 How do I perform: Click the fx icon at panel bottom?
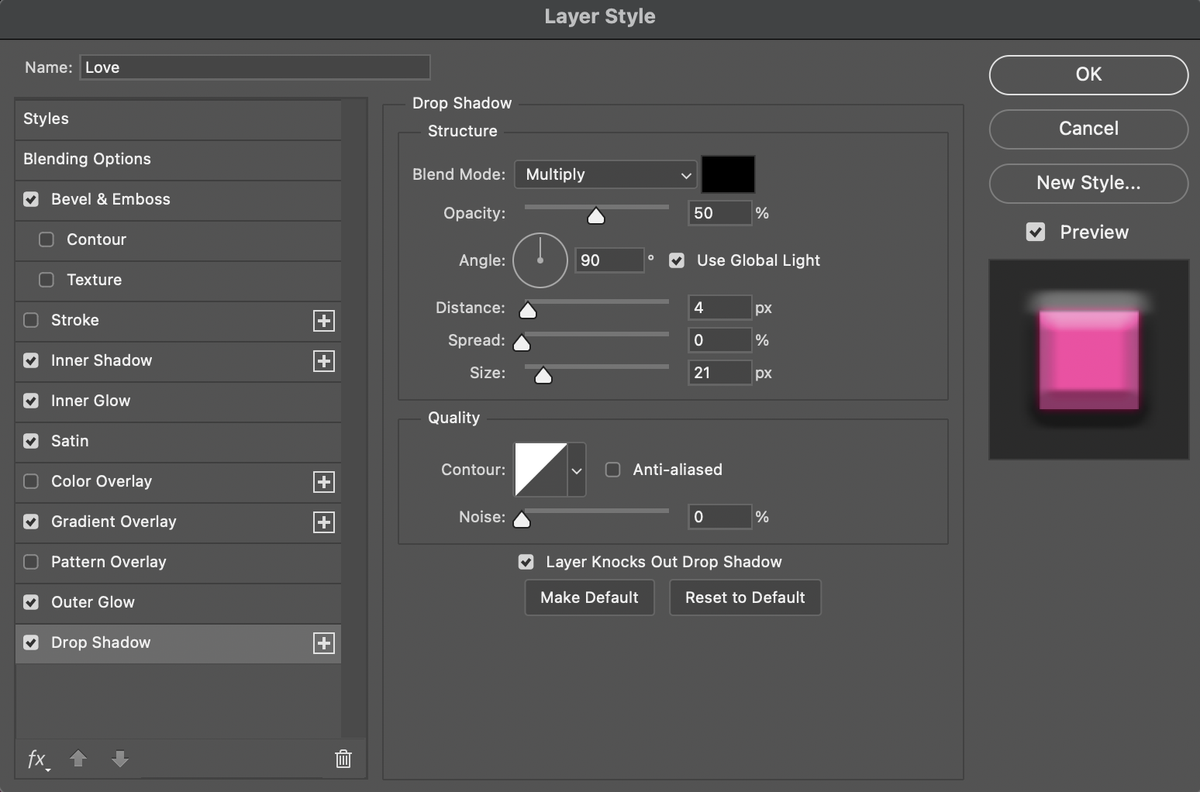(37, 760)
